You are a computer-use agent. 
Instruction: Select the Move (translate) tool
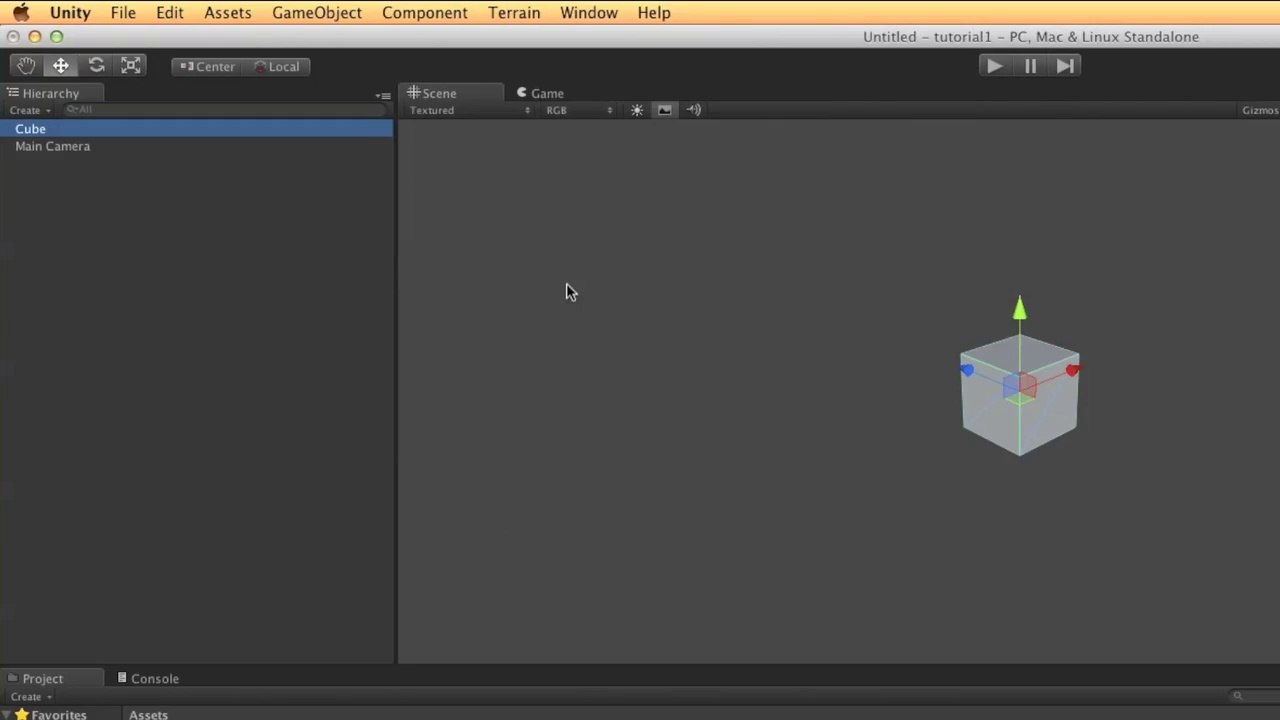tap(61, 66)
